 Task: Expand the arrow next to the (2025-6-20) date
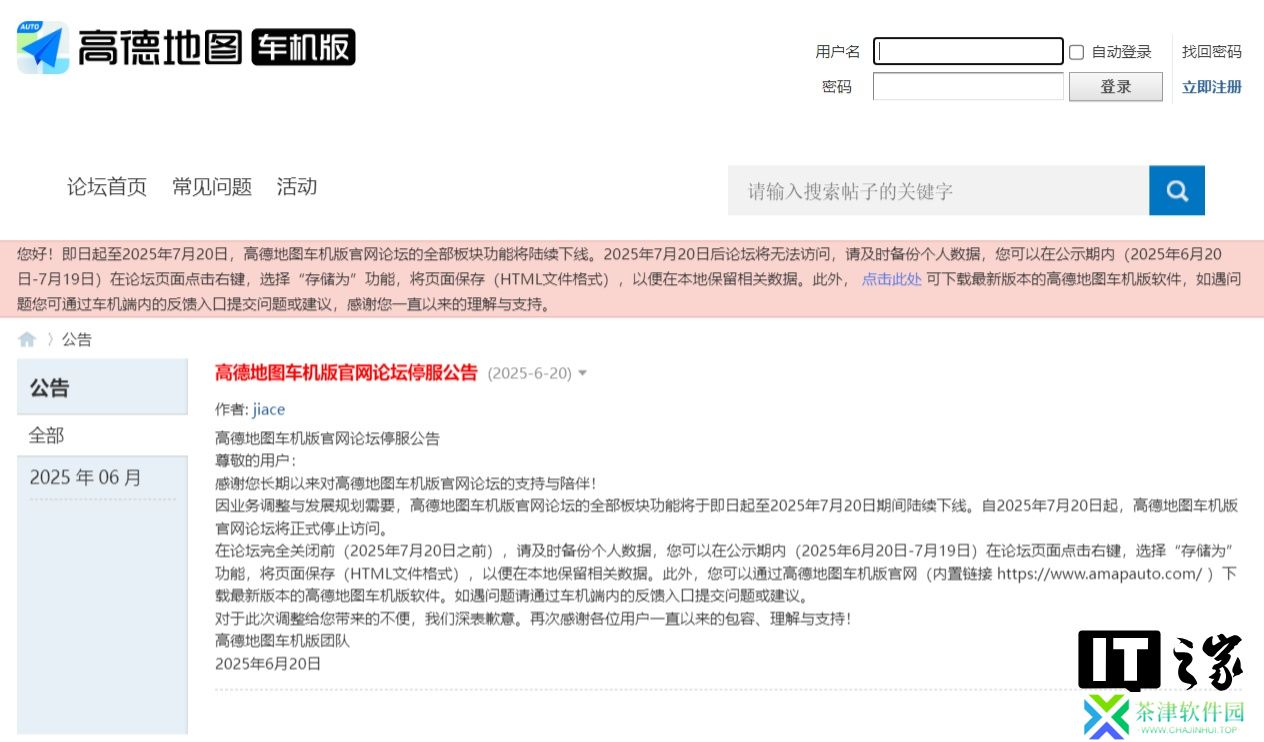coord(583,373)
